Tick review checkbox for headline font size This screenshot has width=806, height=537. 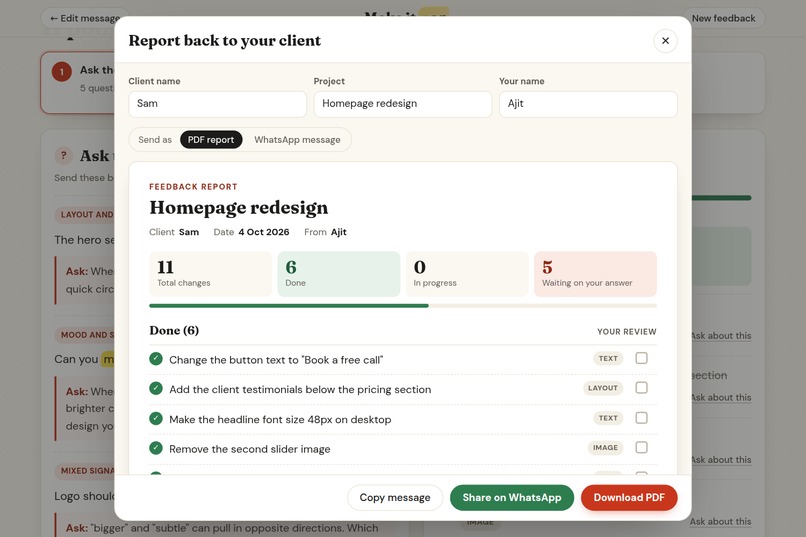(x=641, y=418)
